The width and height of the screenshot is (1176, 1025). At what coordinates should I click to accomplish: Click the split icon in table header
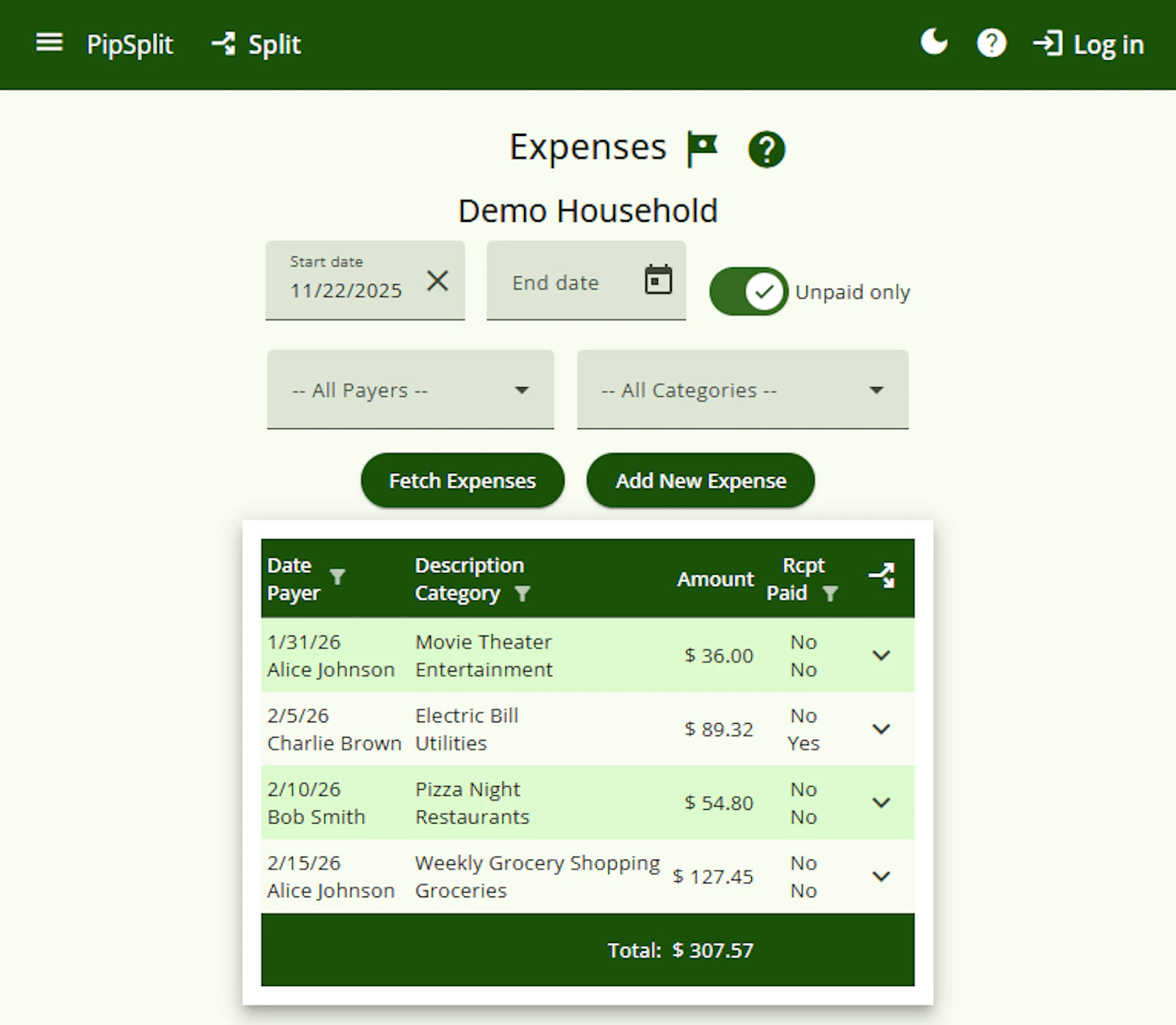[x=881, y=576]
